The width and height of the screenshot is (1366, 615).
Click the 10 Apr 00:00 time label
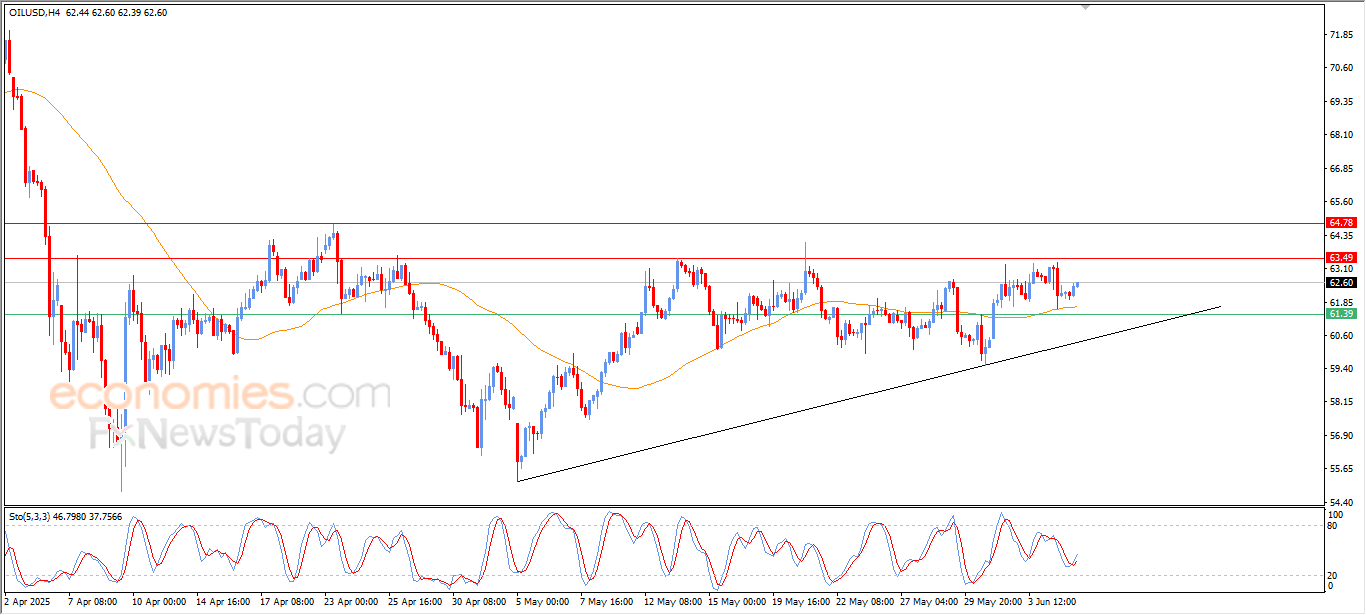point(159,602)
